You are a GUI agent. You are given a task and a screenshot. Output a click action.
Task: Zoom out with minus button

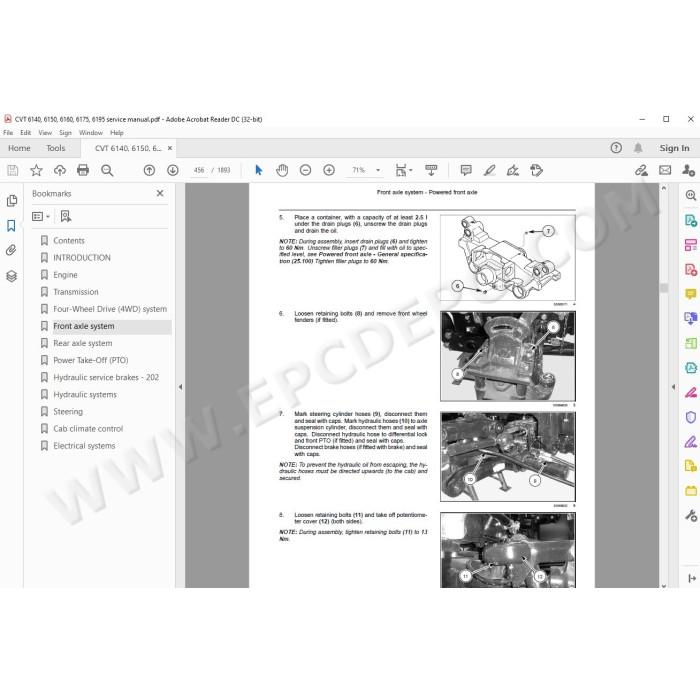coord(305,170)
